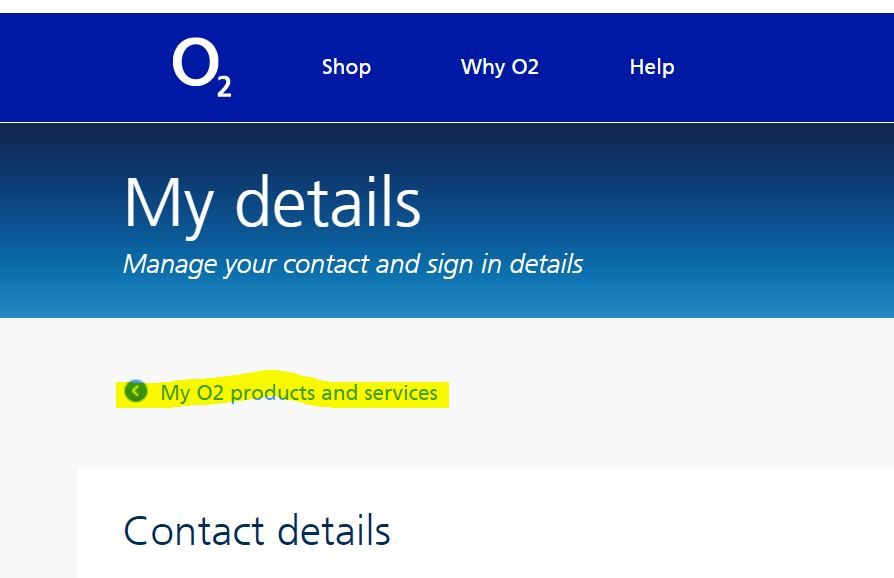Click Shop in the navigation bar
This screenshot has height=578, width=894.
[346, 67]
